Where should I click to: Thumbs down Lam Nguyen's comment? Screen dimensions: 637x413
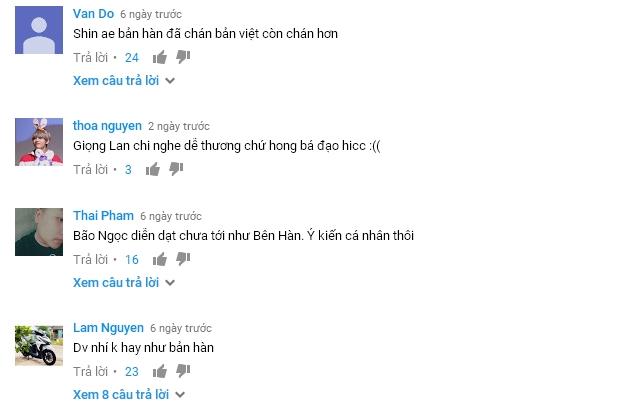183,371
